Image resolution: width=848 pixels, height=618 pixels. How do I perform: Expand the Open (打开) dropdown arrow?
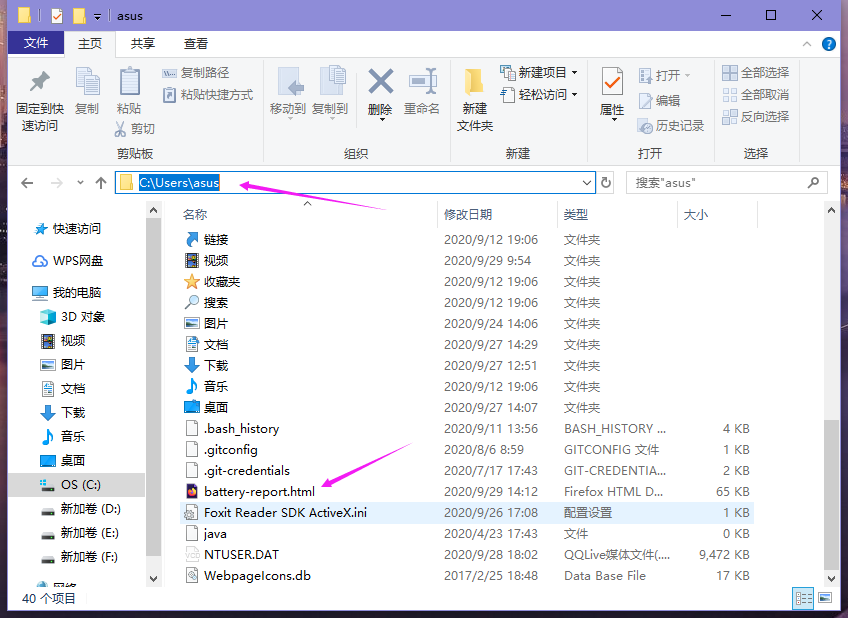coord(687,75)
